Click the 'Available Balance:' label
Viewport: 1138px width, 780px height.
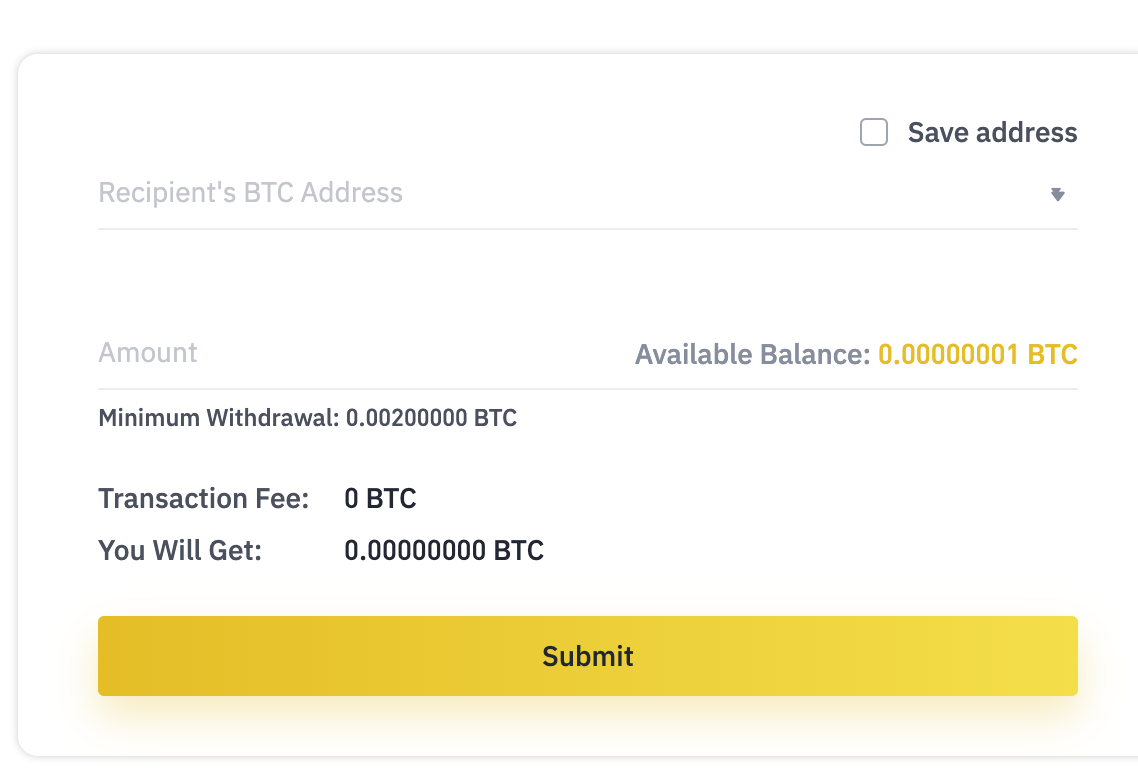point(752,355)
